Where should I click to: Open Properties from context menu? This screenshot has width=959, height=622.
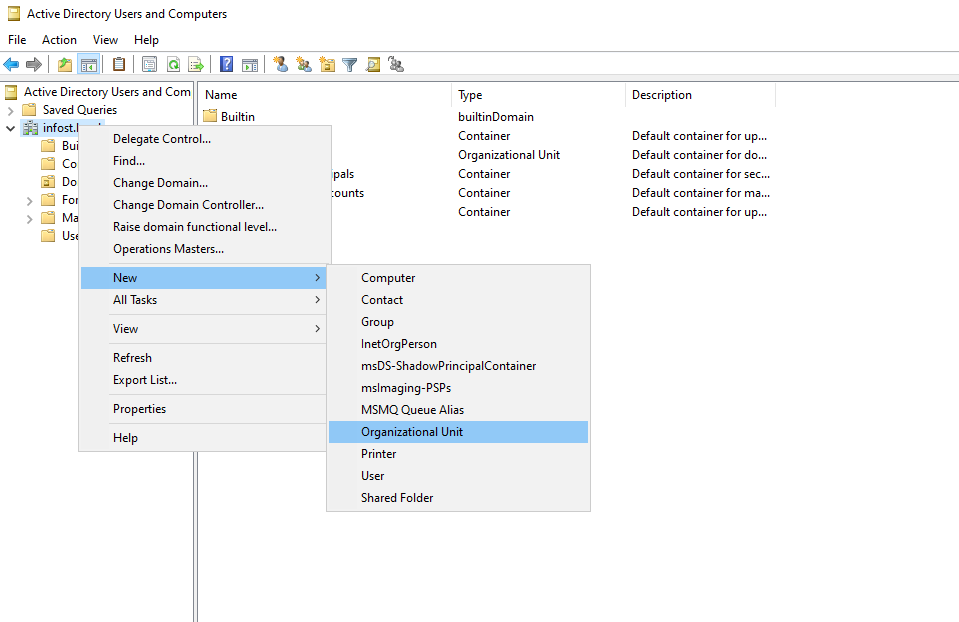click(x=204, y=409)
